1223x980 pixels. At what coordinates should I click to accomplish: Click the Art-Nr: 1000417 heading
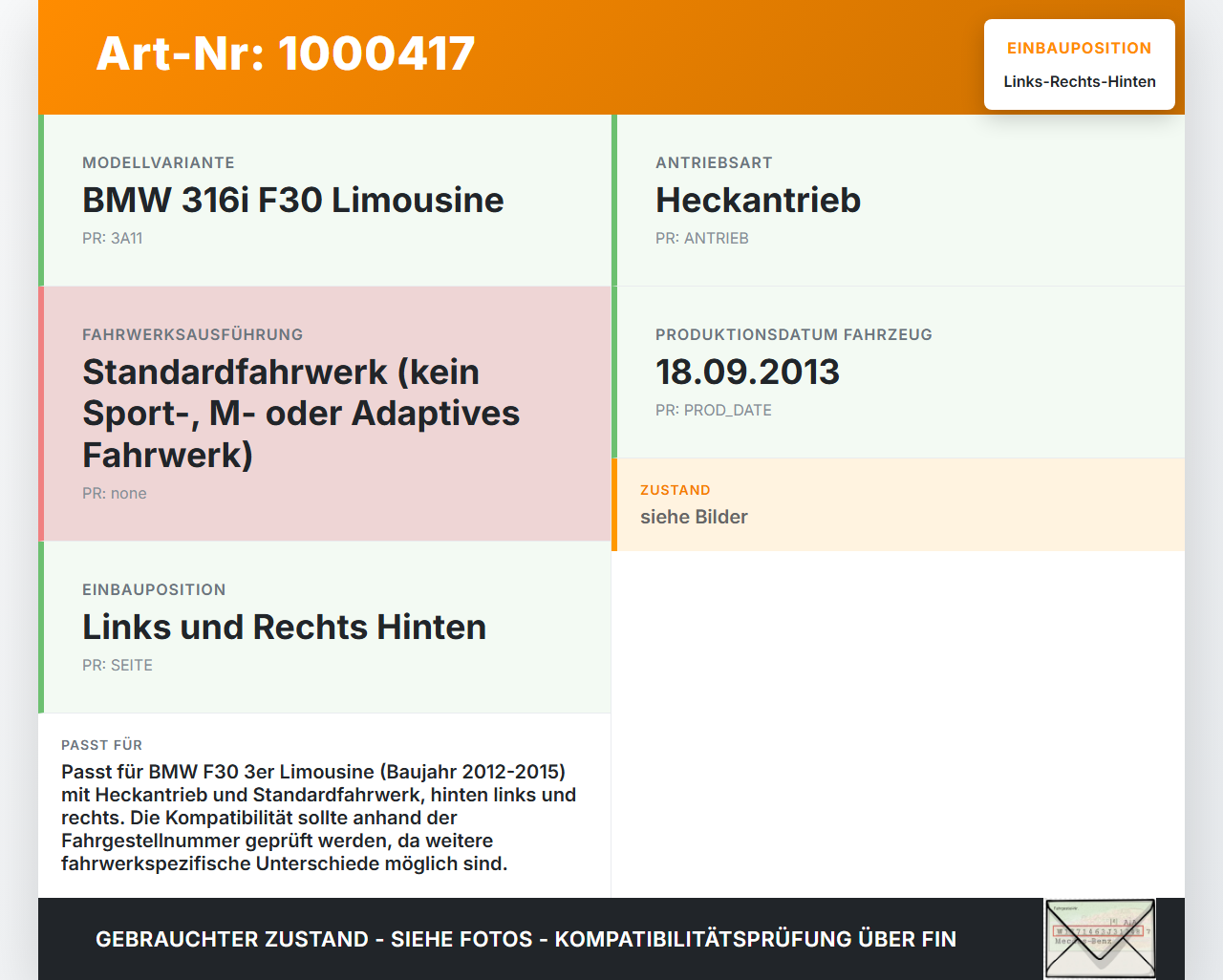click(286, 53)
